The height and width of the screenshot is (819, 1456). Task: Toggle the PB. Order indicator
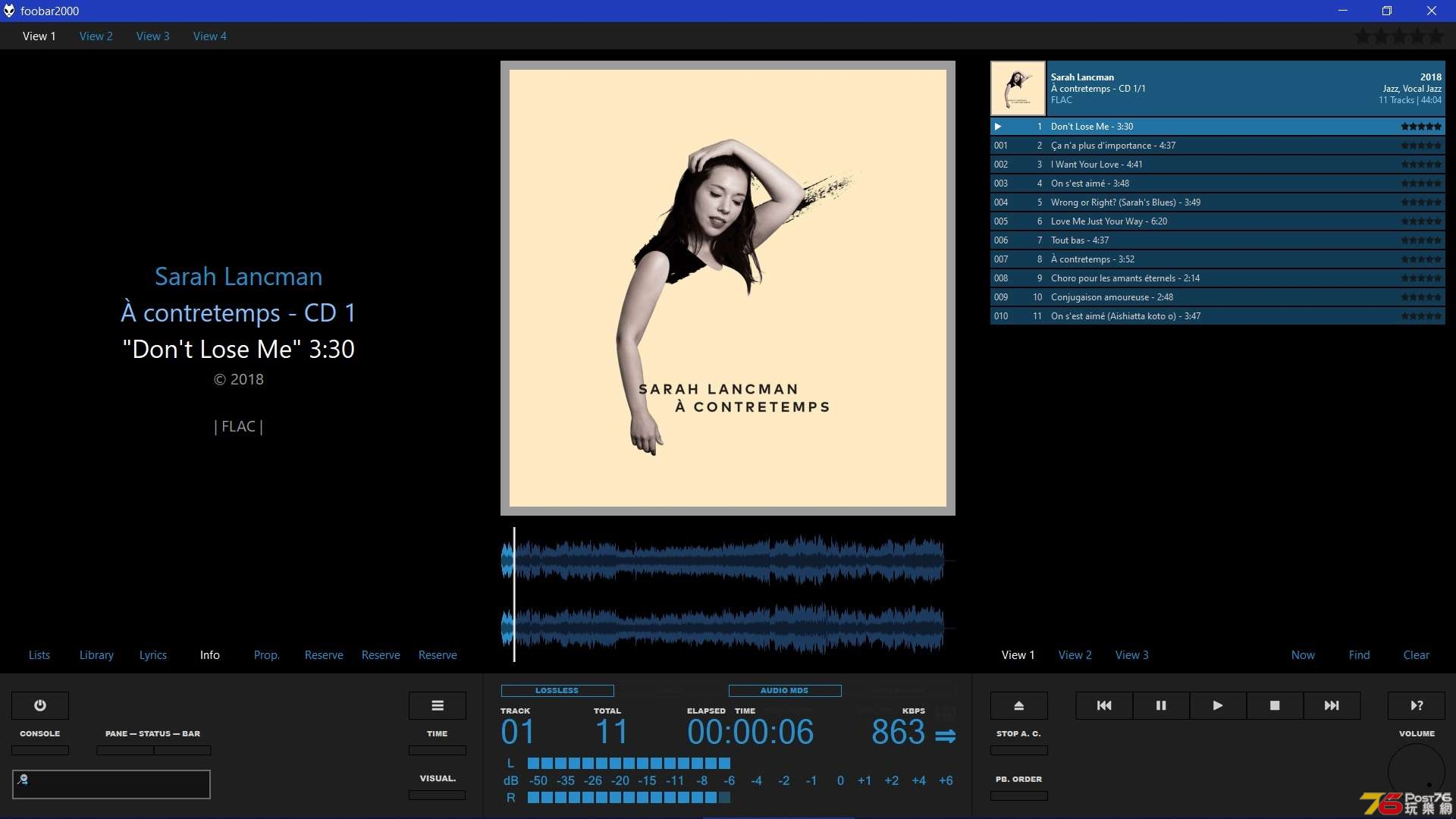1019,795
